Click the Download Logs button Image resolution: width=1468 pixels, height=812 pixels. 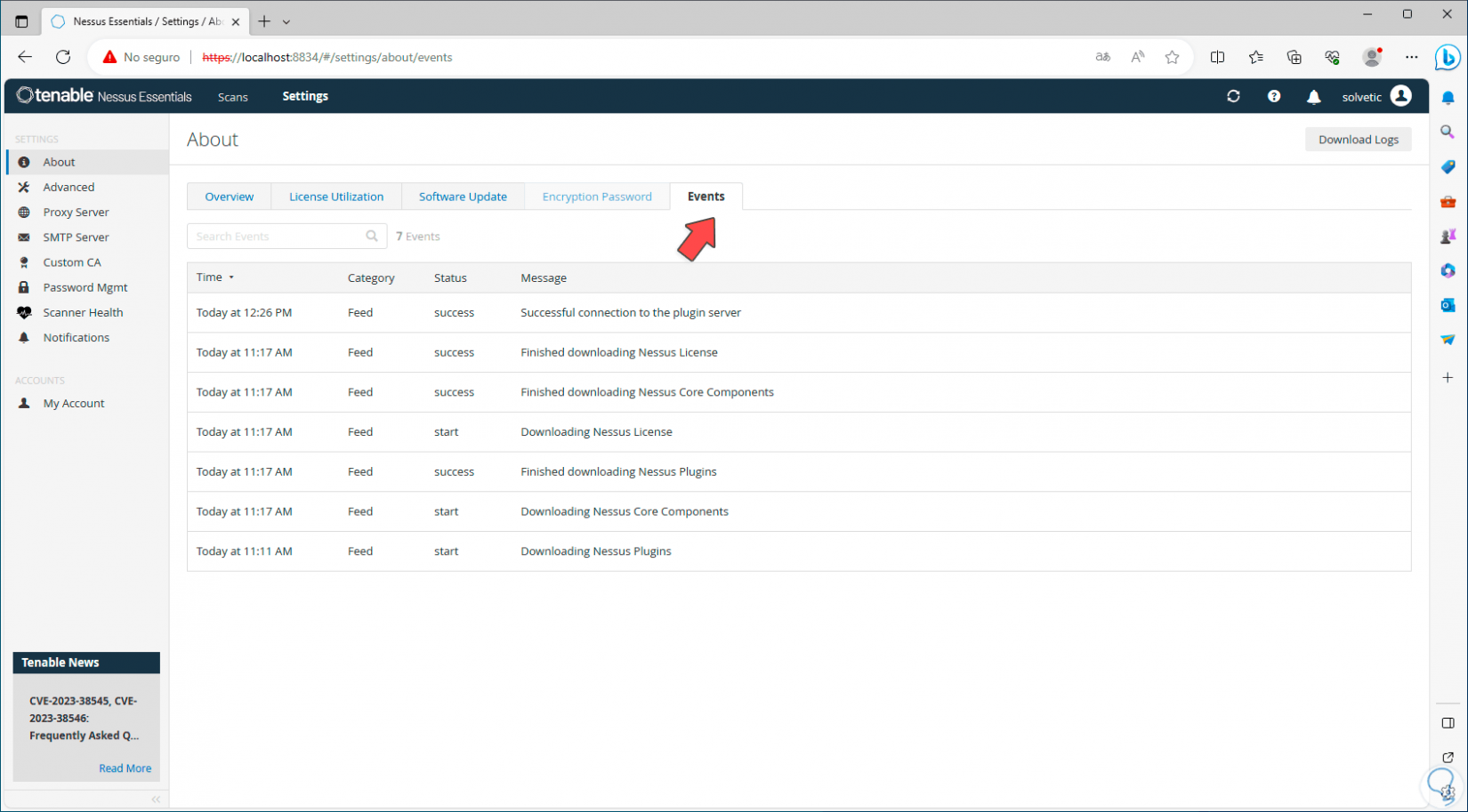coord(1359,140)
